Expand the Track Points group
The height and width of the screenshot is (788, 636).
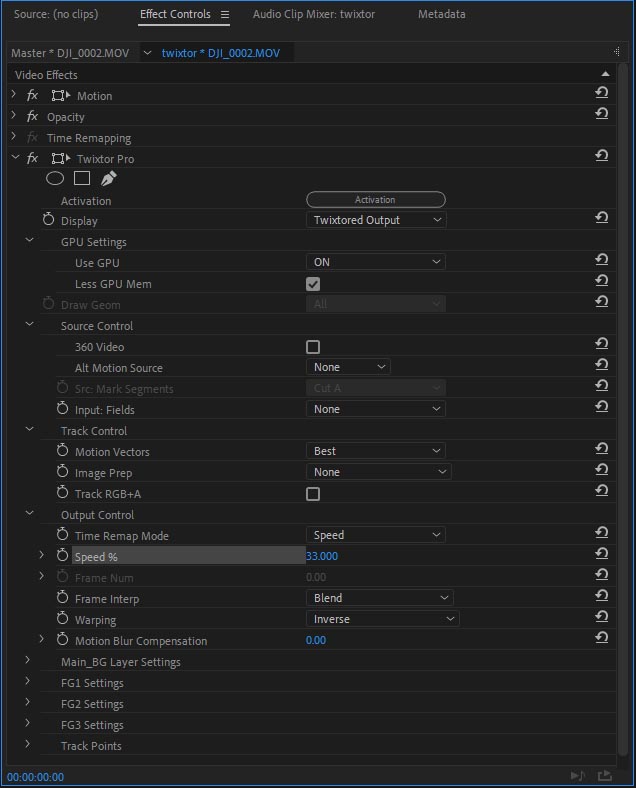click(x=28, y=744)
